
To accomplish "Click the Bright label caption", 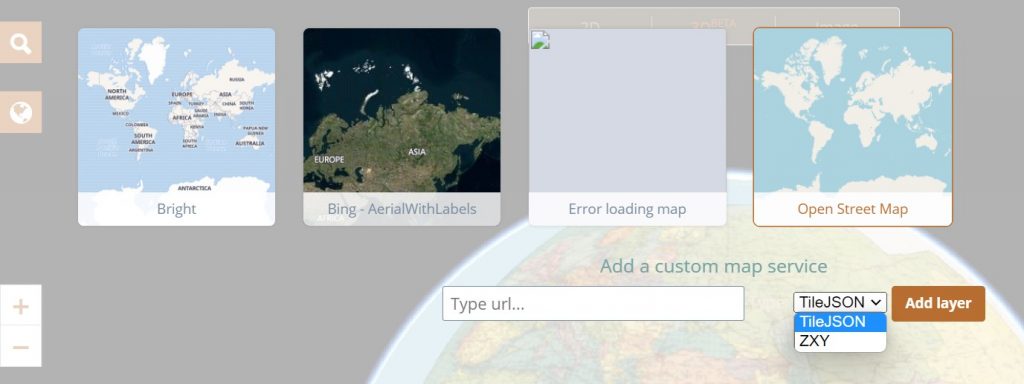I will pos(176,210).
